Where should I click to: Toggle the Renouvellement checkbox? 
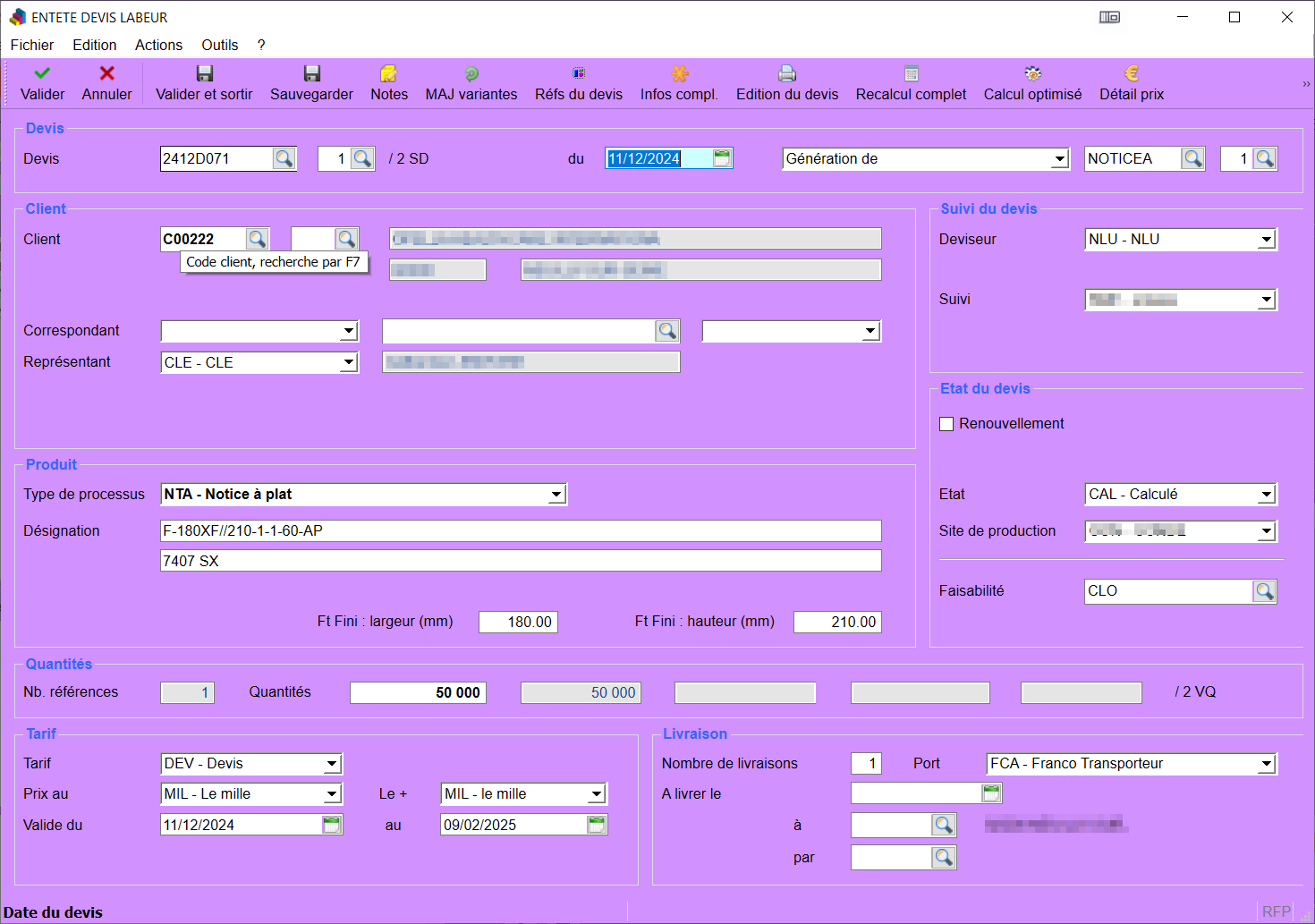tap(946, 424)
